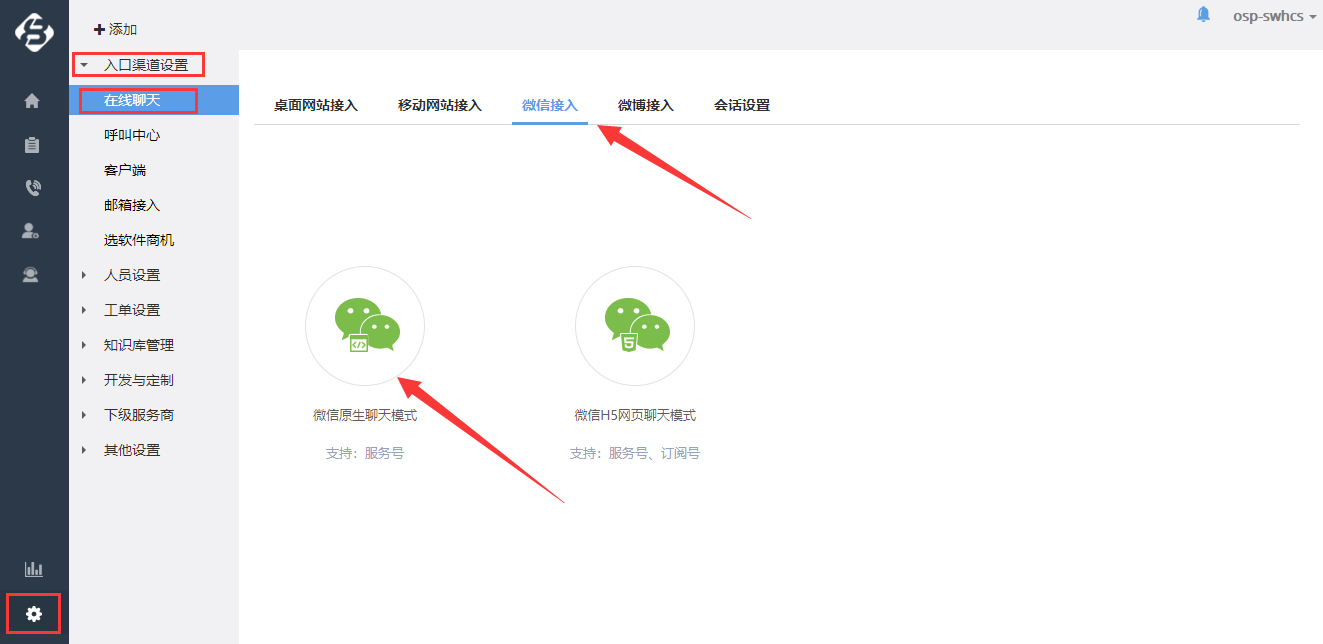The width and height of the screenshot is (1323, 644).
Task: Click the headset agent icon in sidebar
Action: coord(32,275)
